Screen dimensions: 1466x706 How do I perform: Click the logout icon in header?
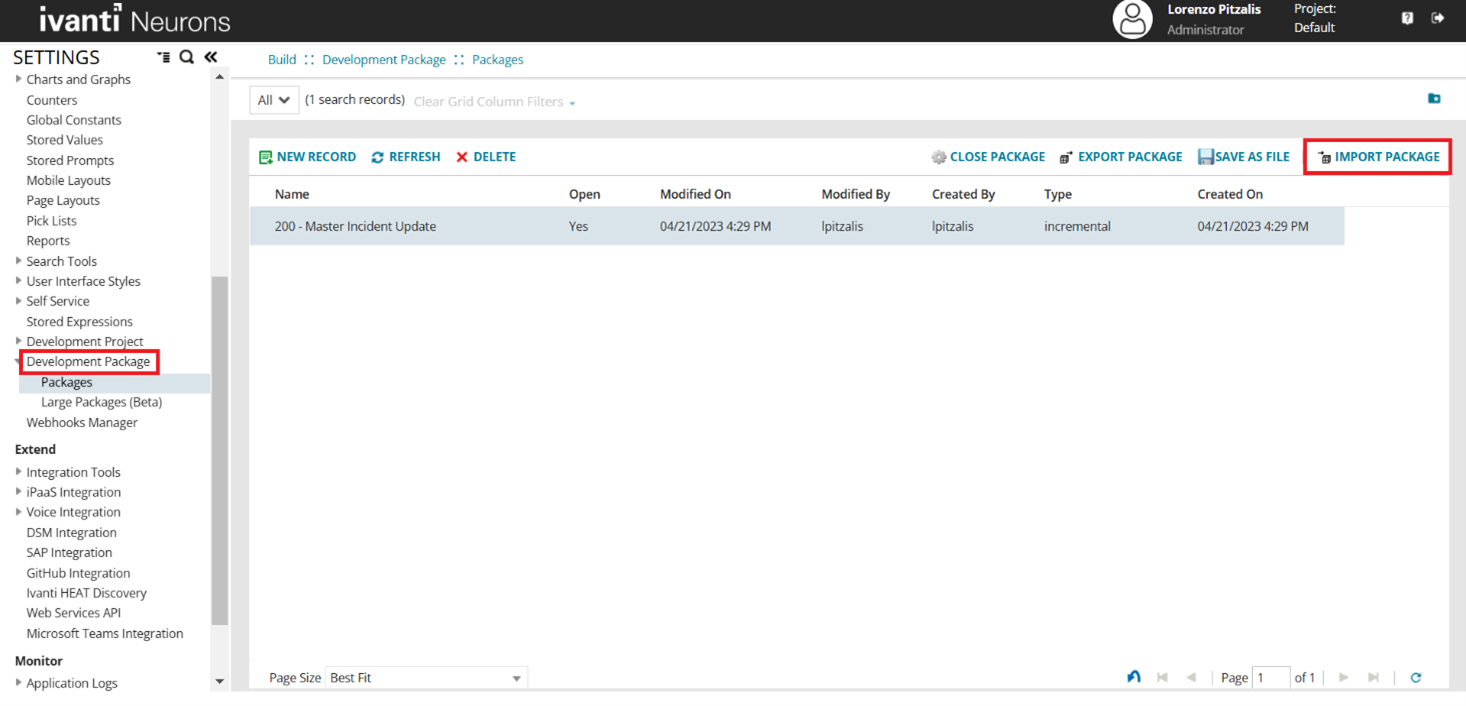pyautogui.click(x=1438, y=18)
